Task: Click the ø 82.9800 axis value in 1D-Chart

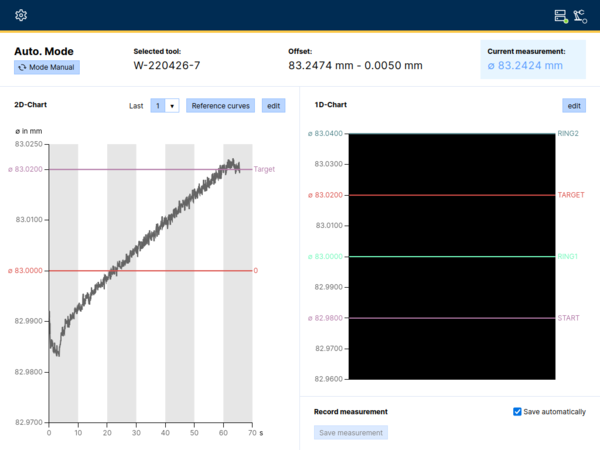Action: (x=325, y=318)
